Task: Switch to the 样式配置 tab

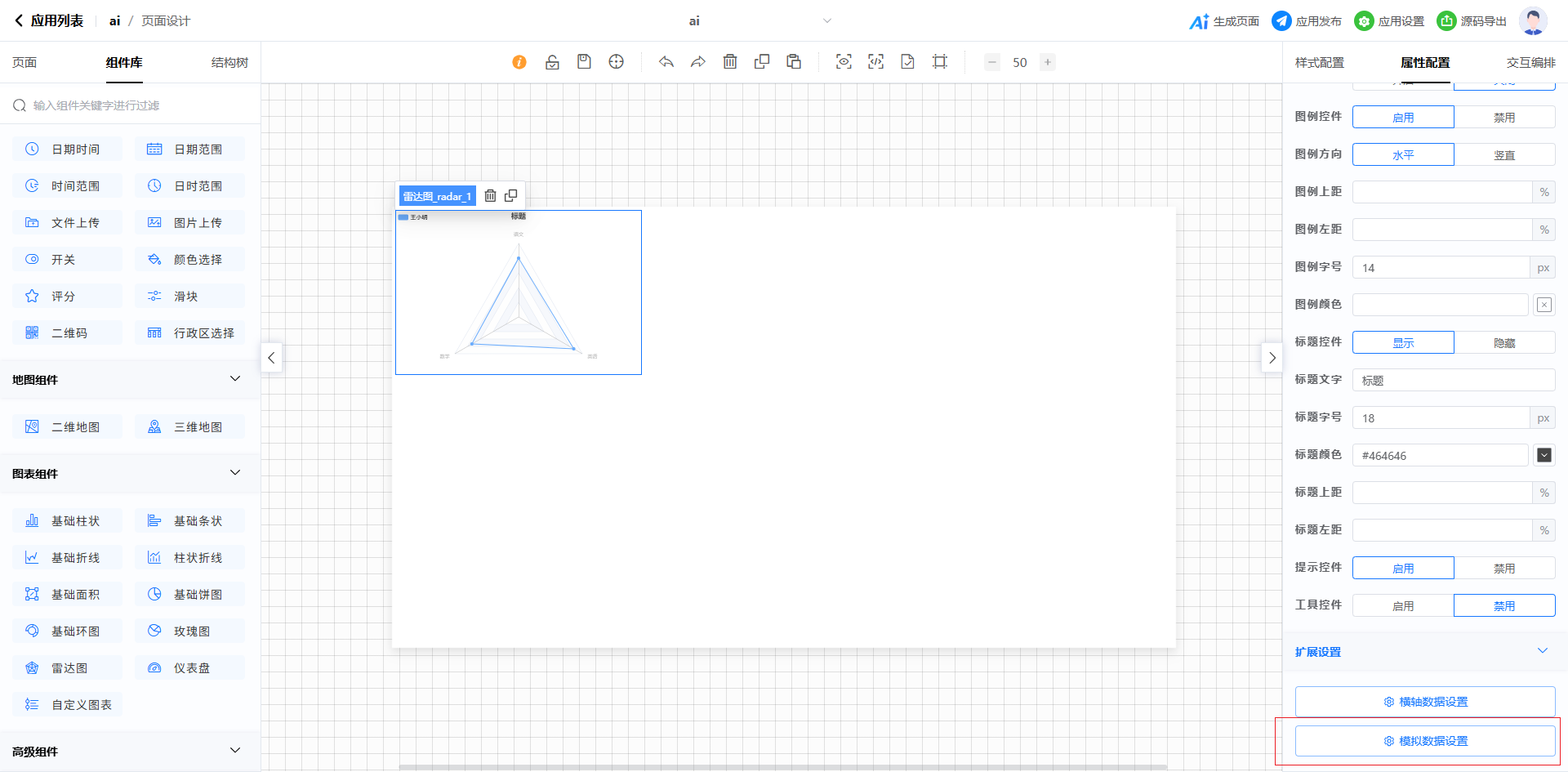Action: click(x=1319, y=63)
